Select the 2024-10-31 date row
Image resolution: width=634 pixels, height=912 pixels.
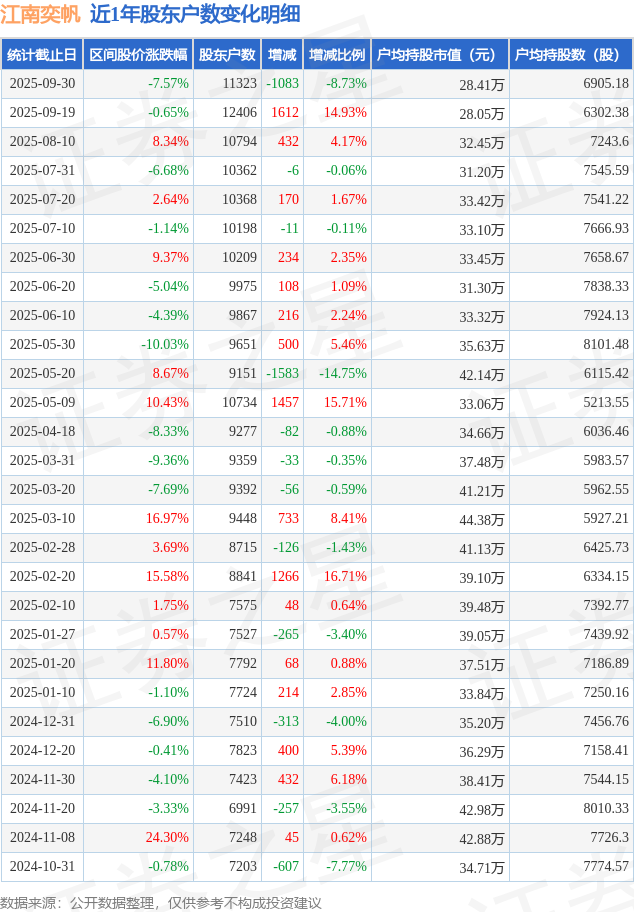click(x=41, y=867)
